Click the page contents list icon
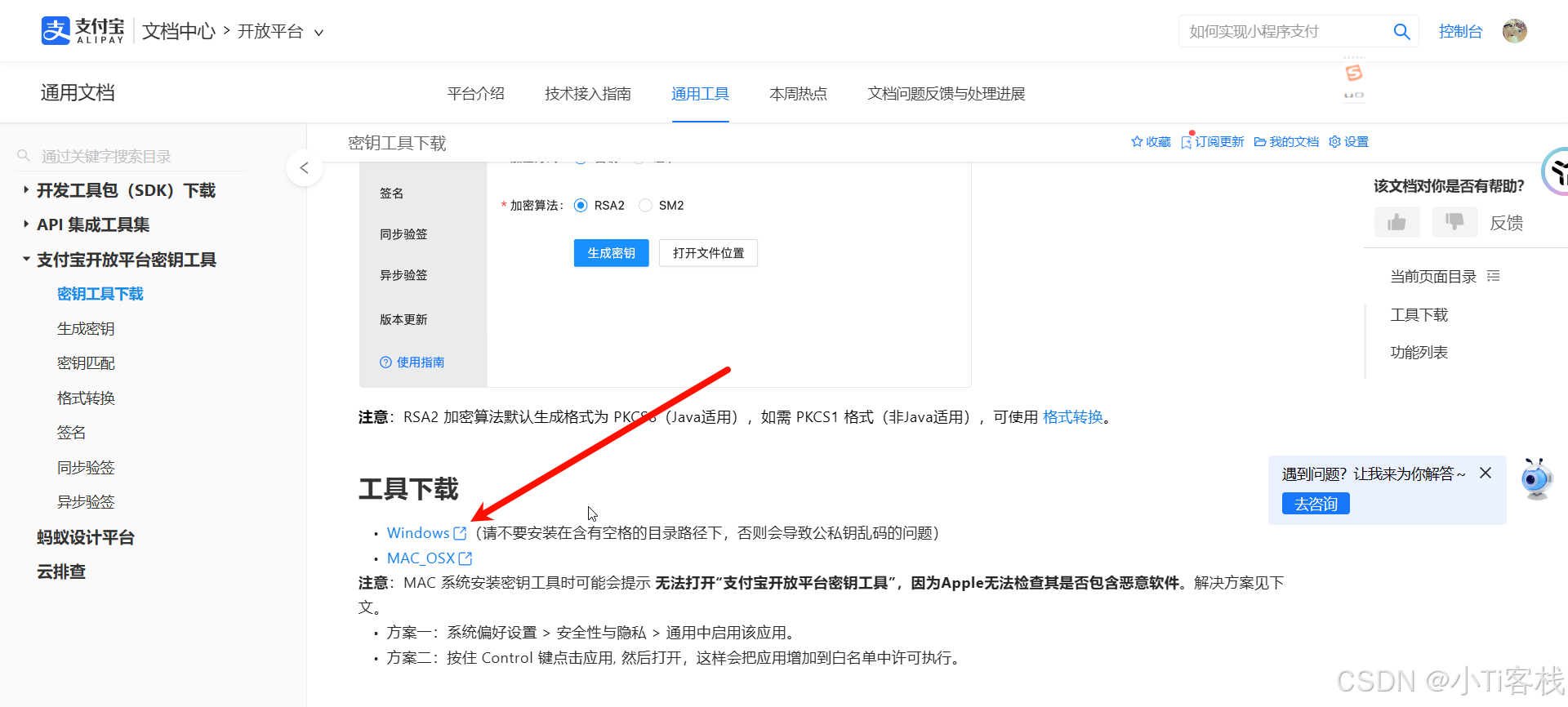This screenshot has width=1568, height=707. (1494, 276)
